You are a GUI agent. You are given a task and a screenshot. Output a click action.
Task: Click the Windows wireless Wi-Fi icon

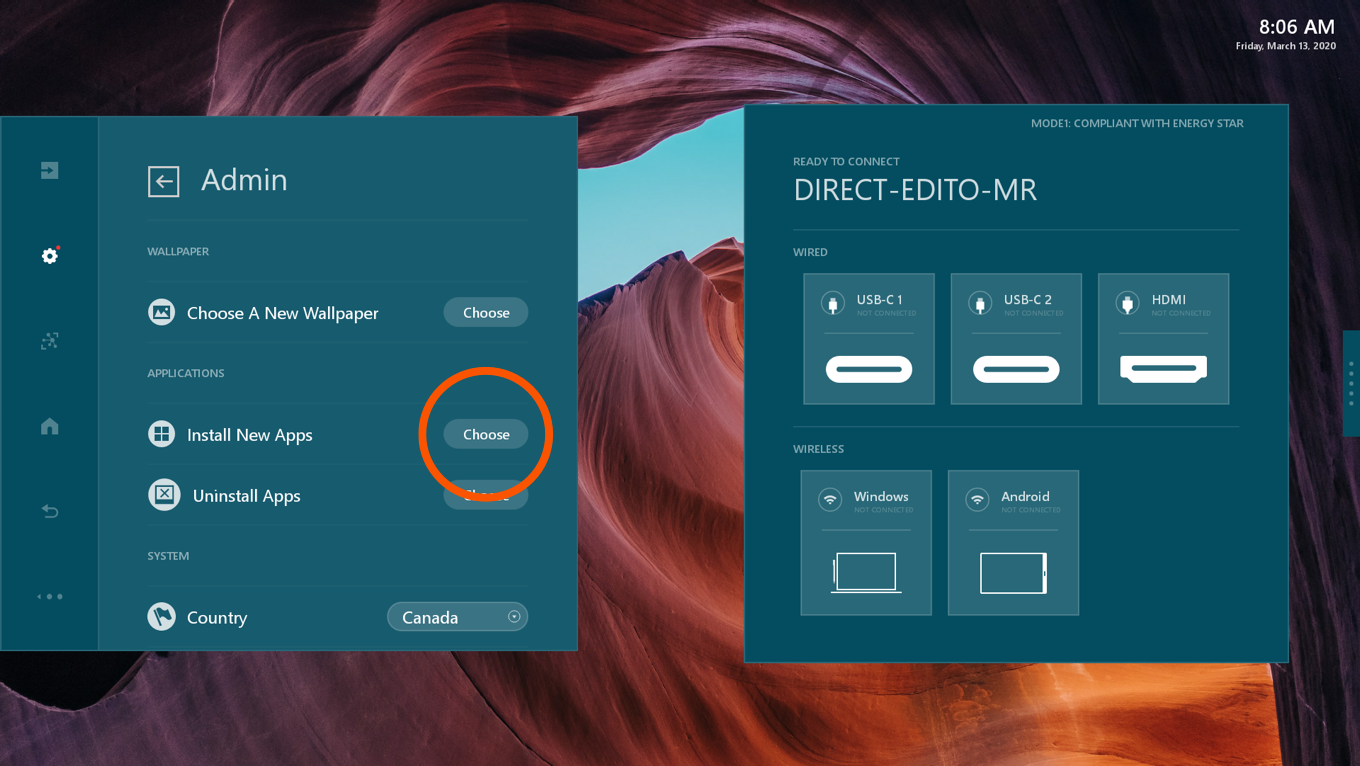(x=830, y=500)
